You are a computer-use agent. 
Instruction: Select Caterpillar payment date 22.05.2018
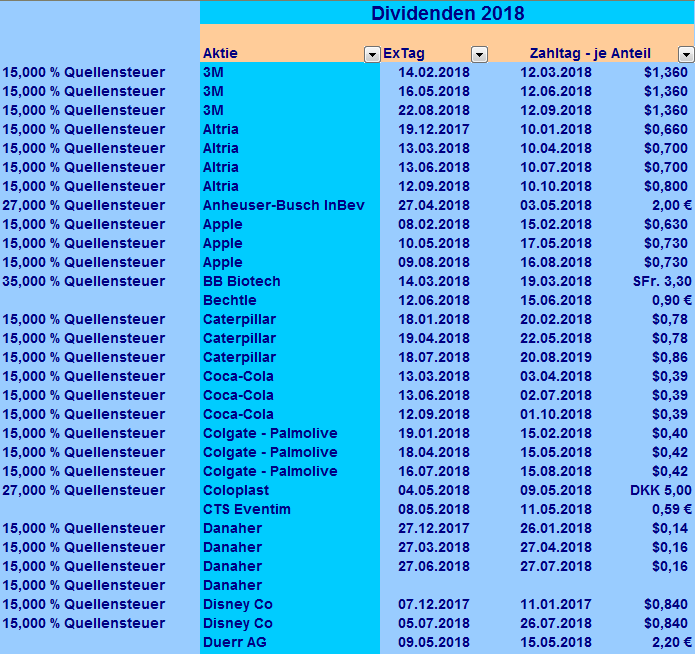556,338
